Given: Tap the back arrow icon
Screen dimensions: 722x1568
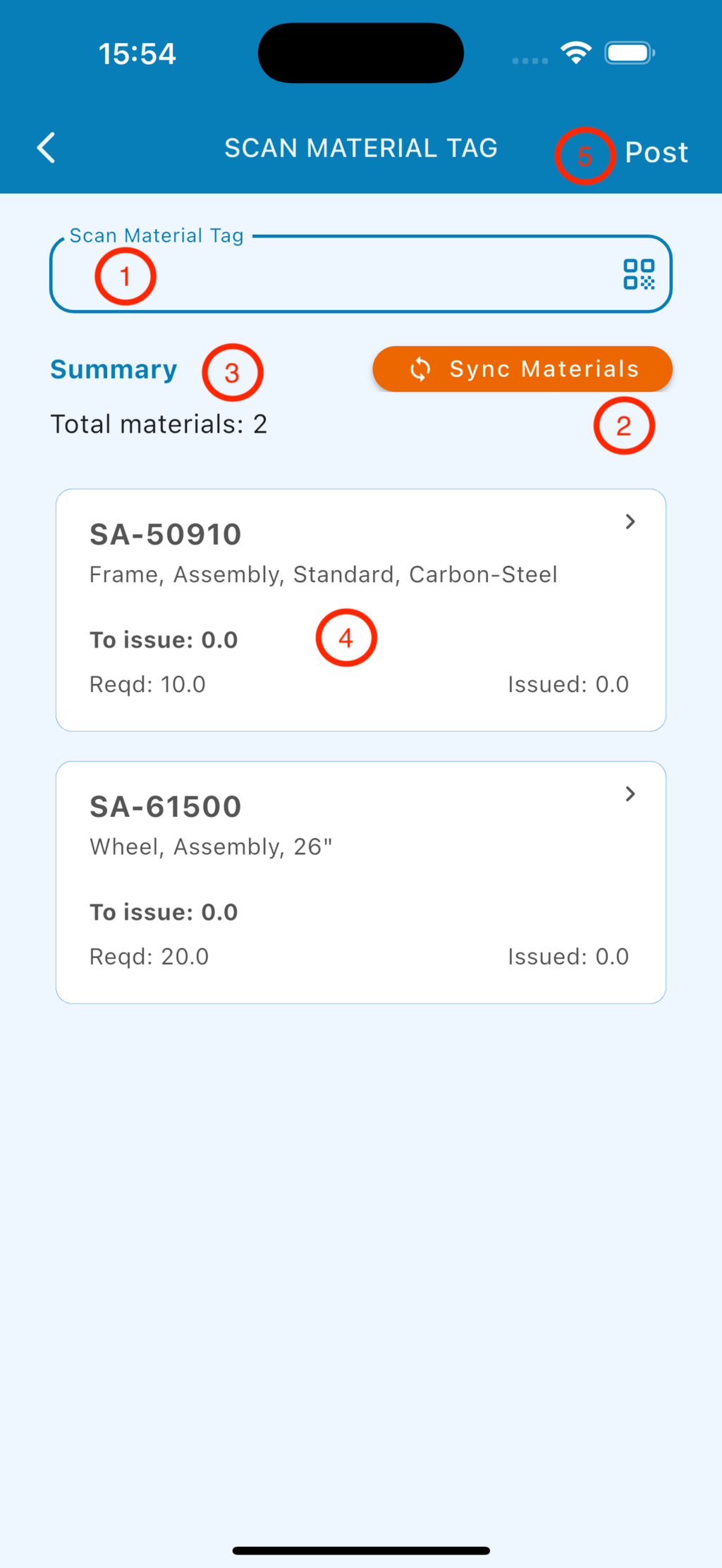Looking at the screenshot, I should (x=47, y=148).
